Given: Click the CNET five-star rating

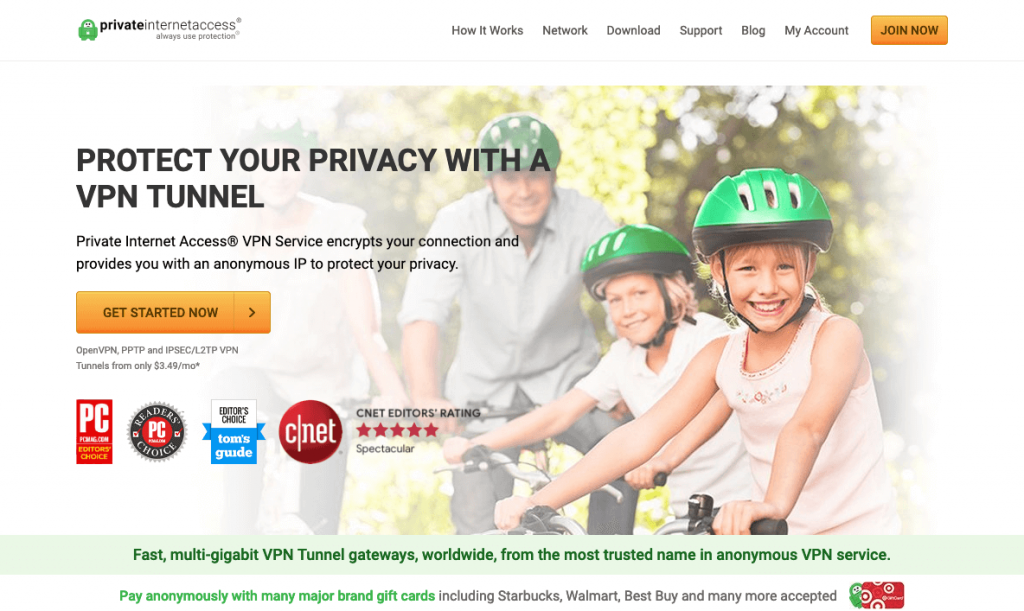Looking at the screenshot, I should coord(397,430).
